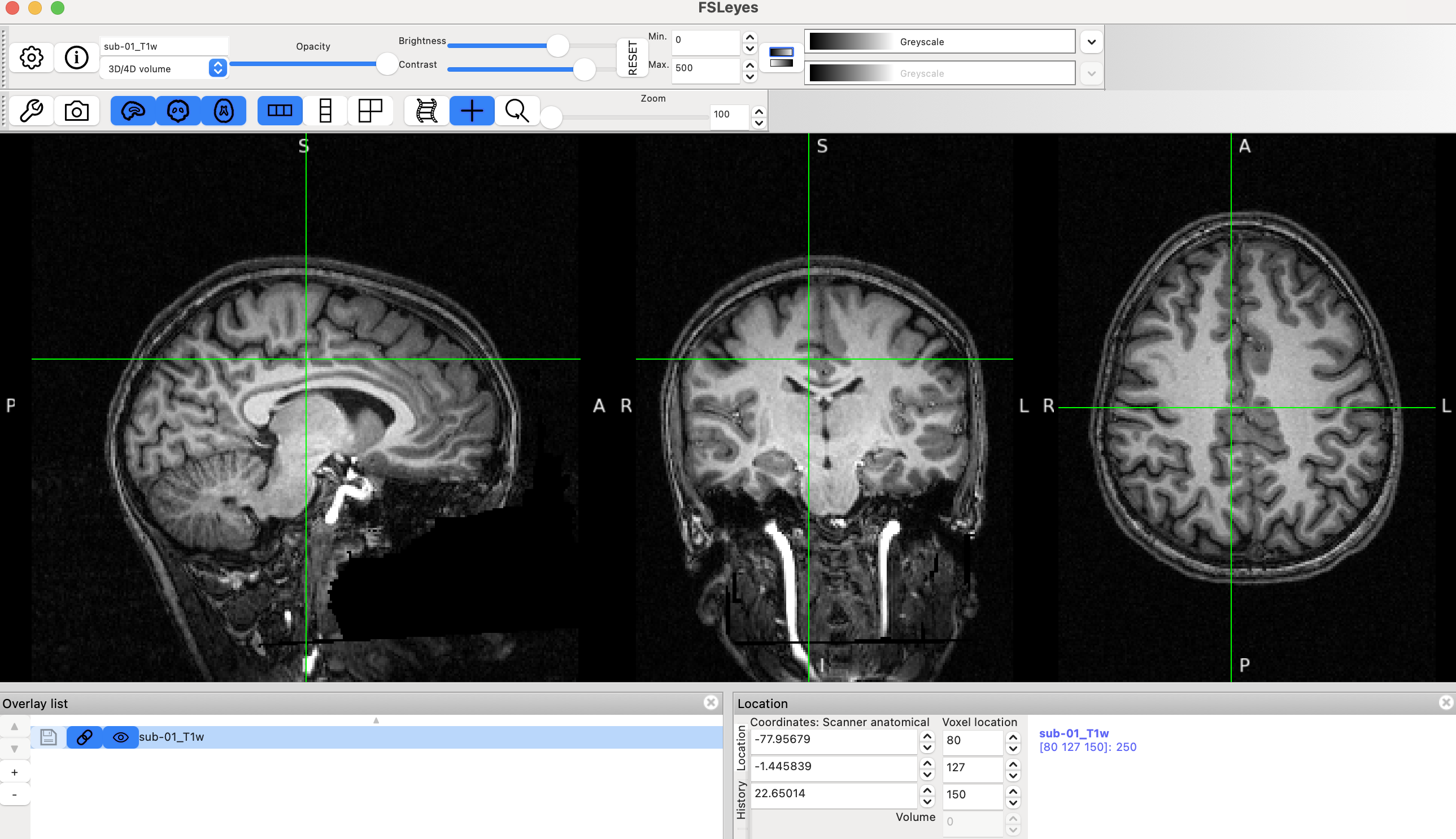Open the Greyscale colour map dropdown
Image resolution: width=1456 pixels, height=839 pixels.
[940, 41]
